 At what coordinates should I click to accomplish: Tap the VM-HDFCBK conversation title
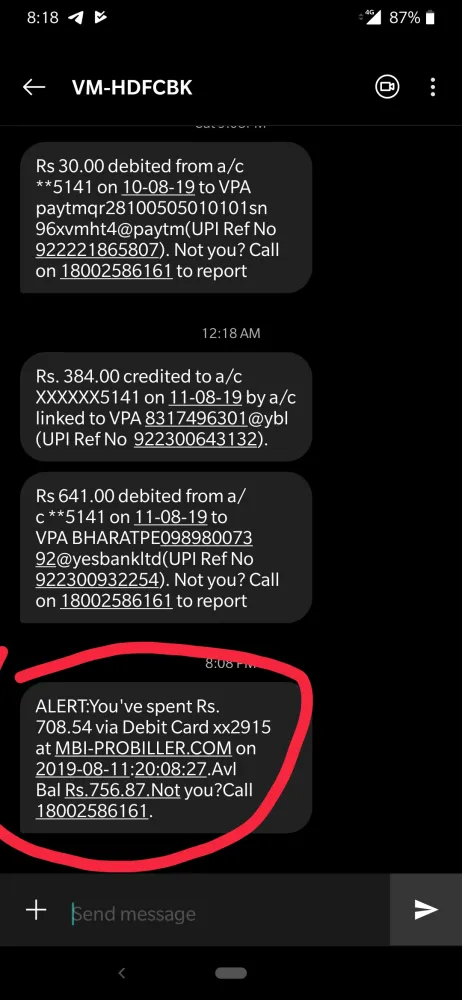click(132, 87)
